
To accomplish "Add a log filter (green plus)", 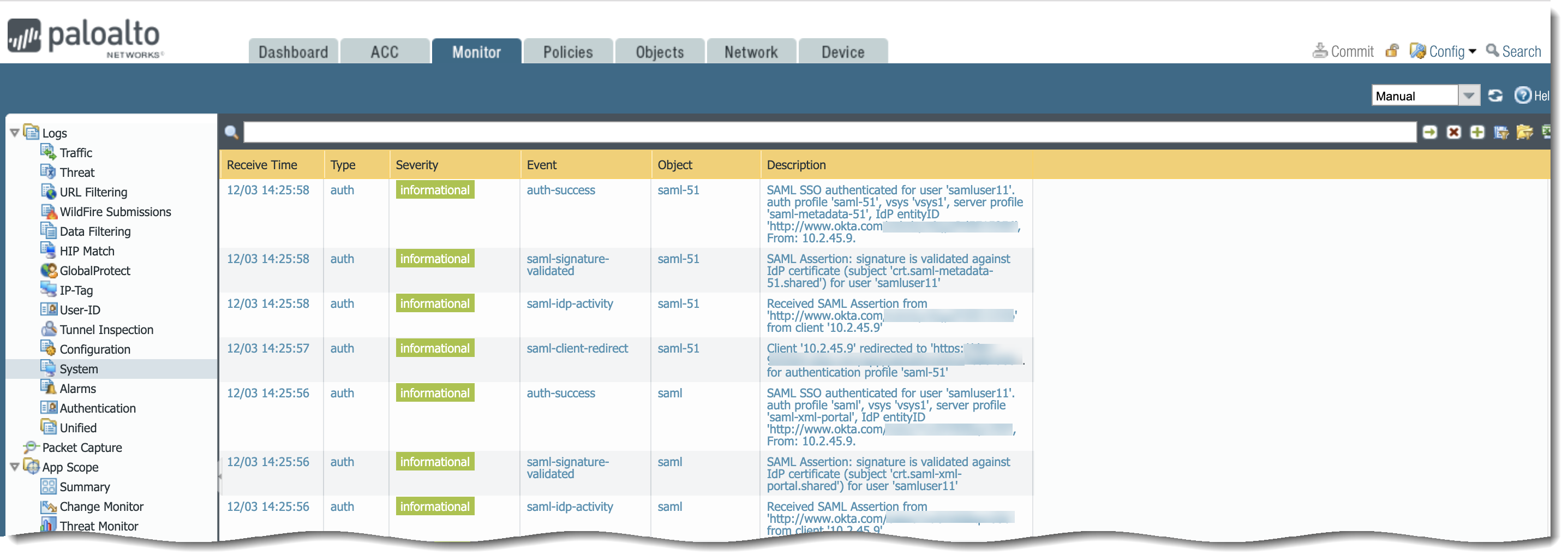I will click(1477, 132).
